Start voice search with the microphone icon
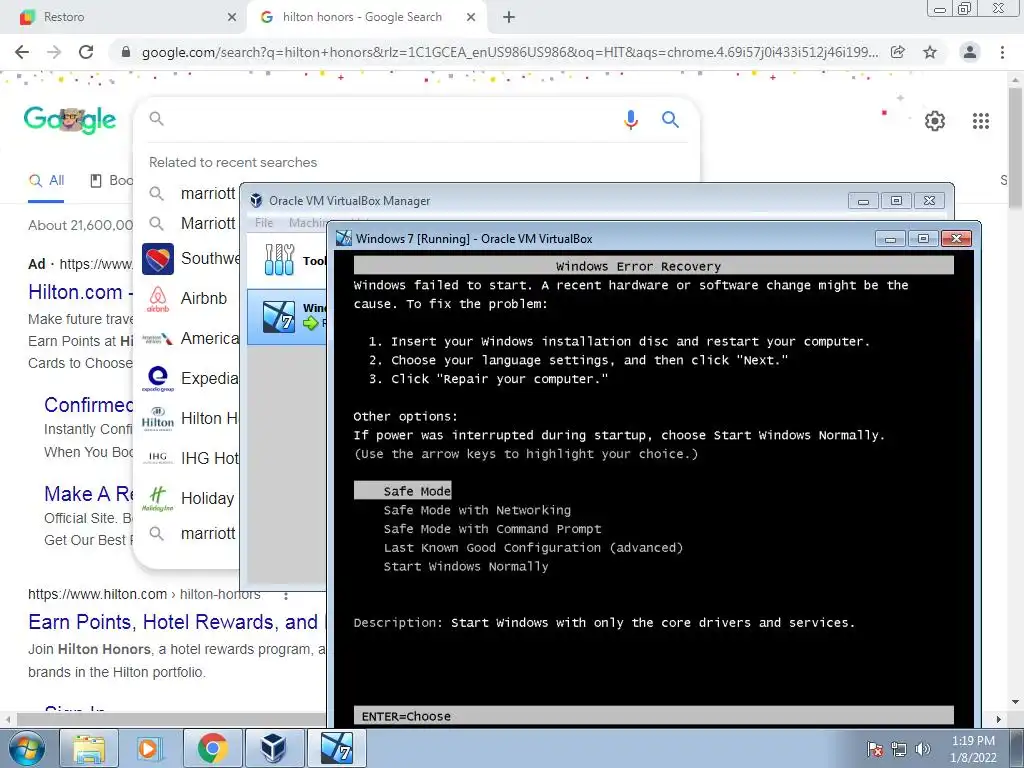 [630, 120]
